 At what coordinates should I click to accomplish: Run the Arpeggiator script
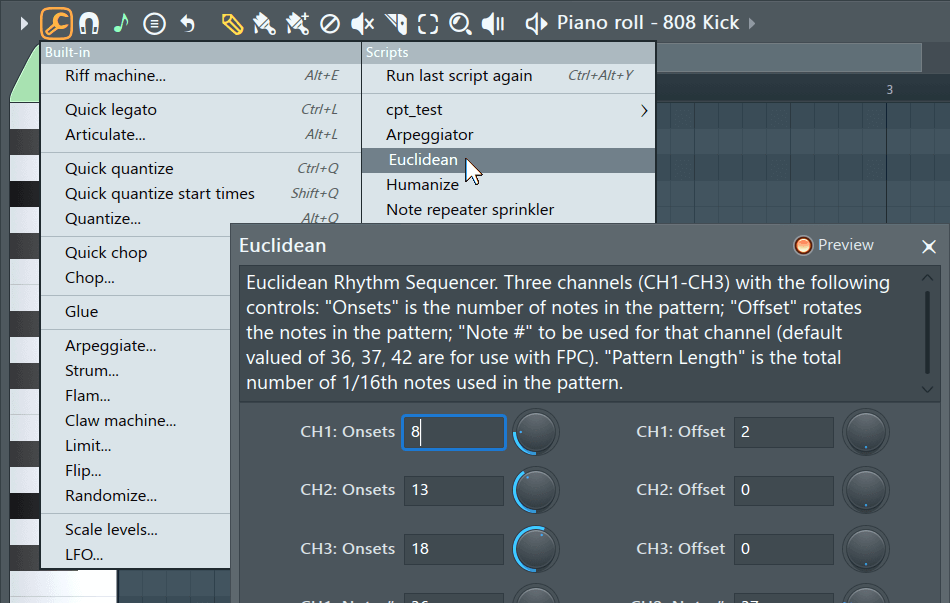[x=430, y=135]
